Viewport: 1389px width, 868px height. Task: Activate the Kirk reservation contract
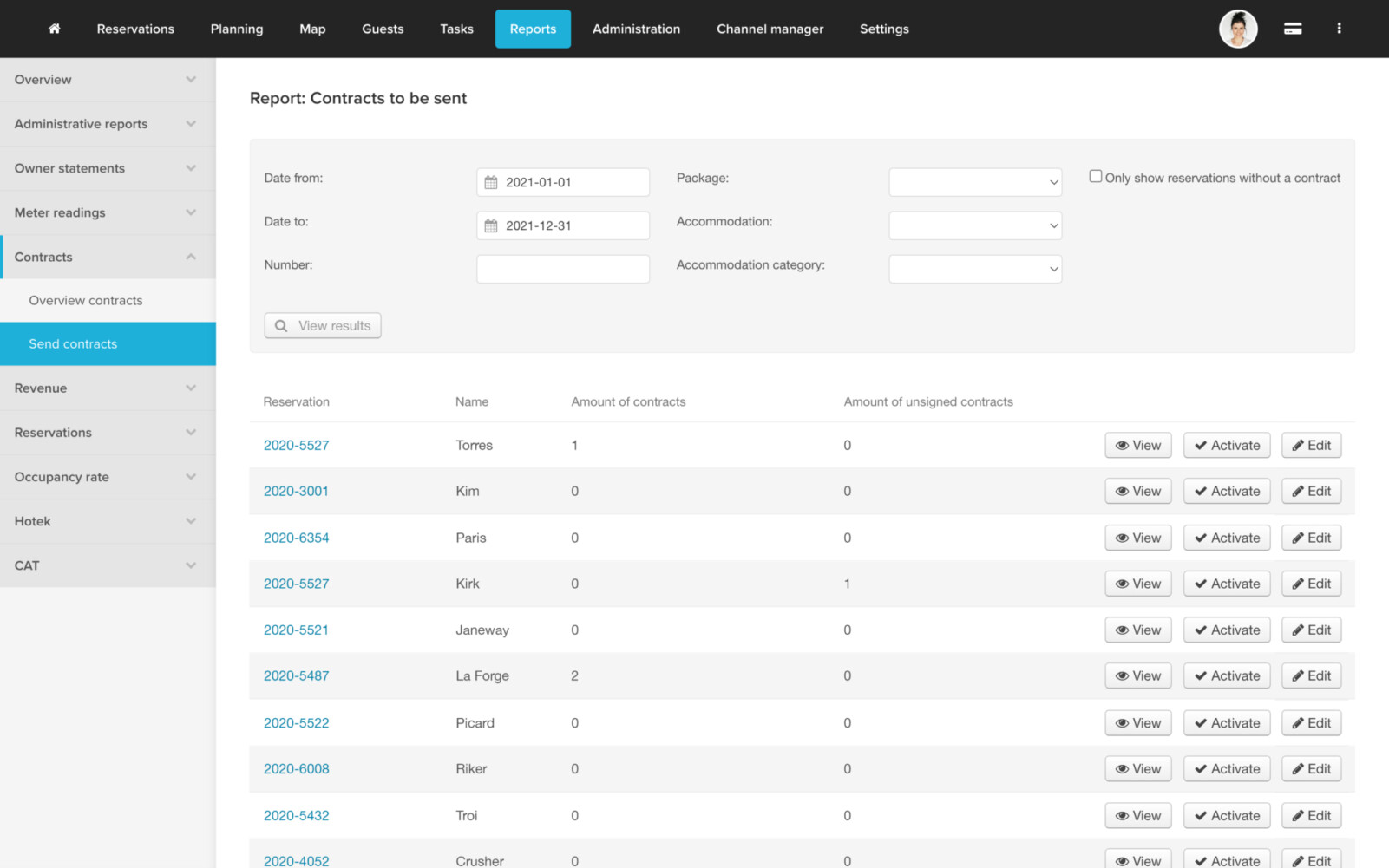click(x=1227, y=584)
